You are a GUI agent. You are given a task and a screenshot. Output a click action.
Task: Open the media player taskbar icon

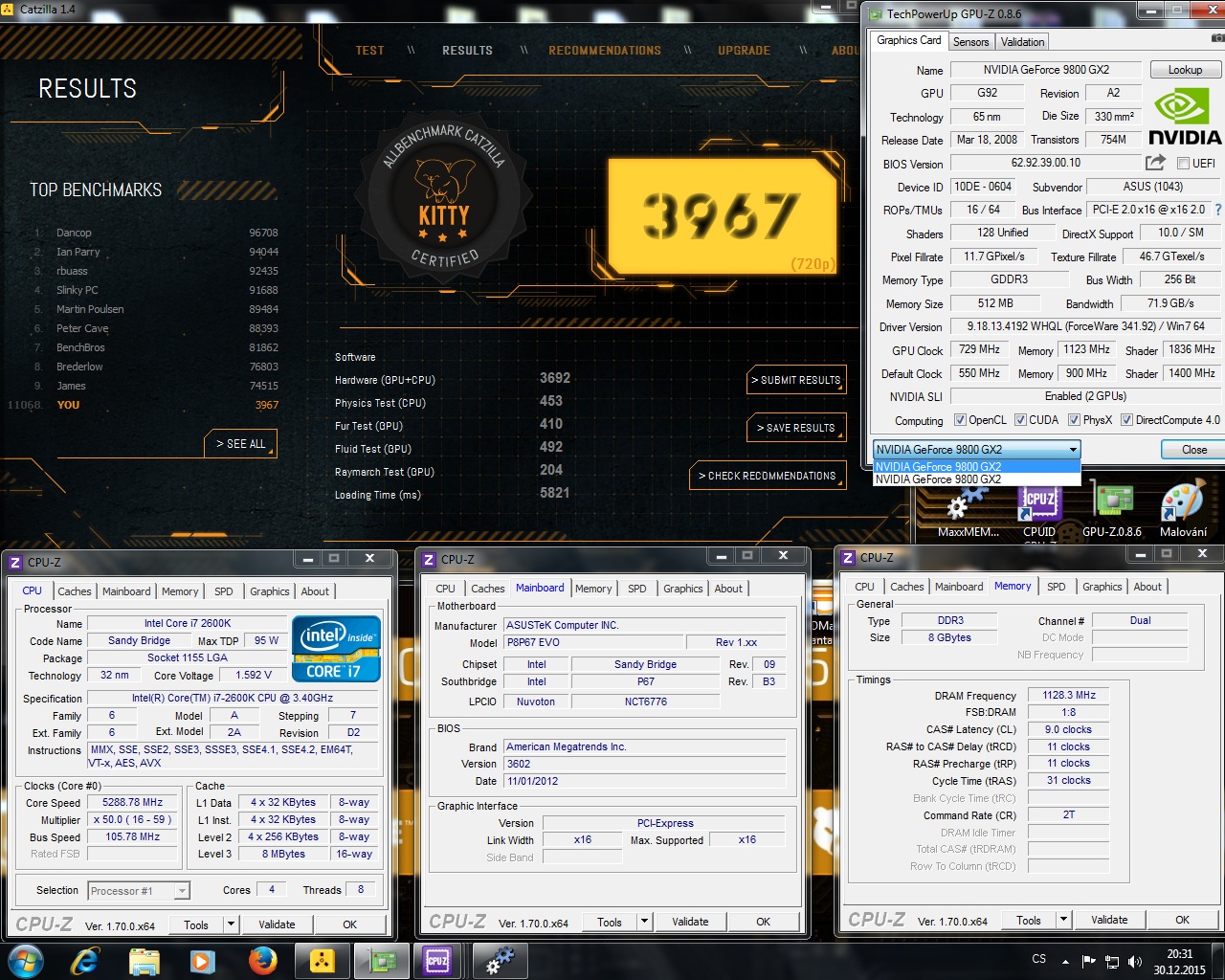pyautogui.click(x=202, y=960)
